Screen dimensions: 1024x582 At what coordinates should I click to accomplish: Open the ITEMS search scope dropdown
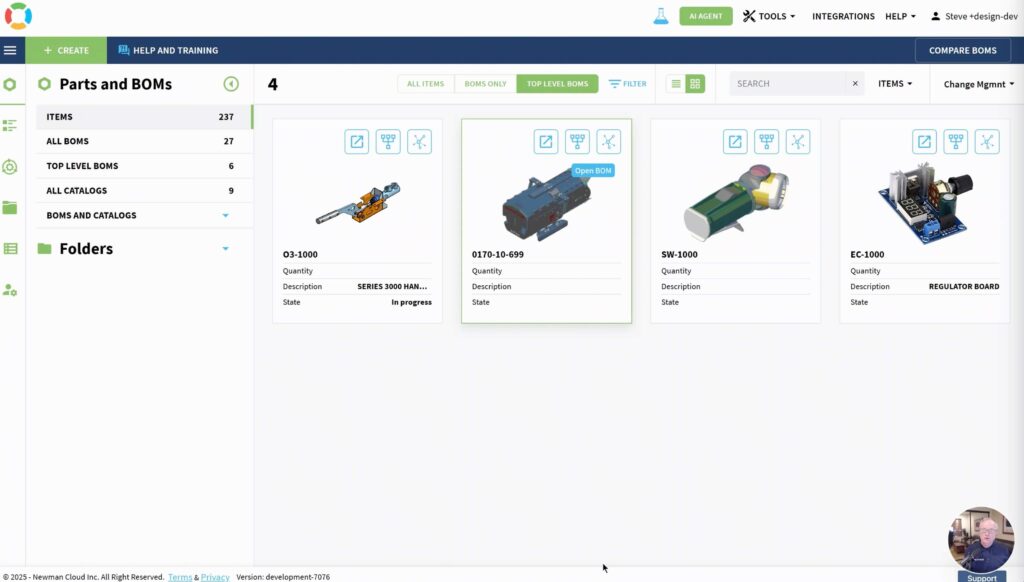click(x=895, y=84)
